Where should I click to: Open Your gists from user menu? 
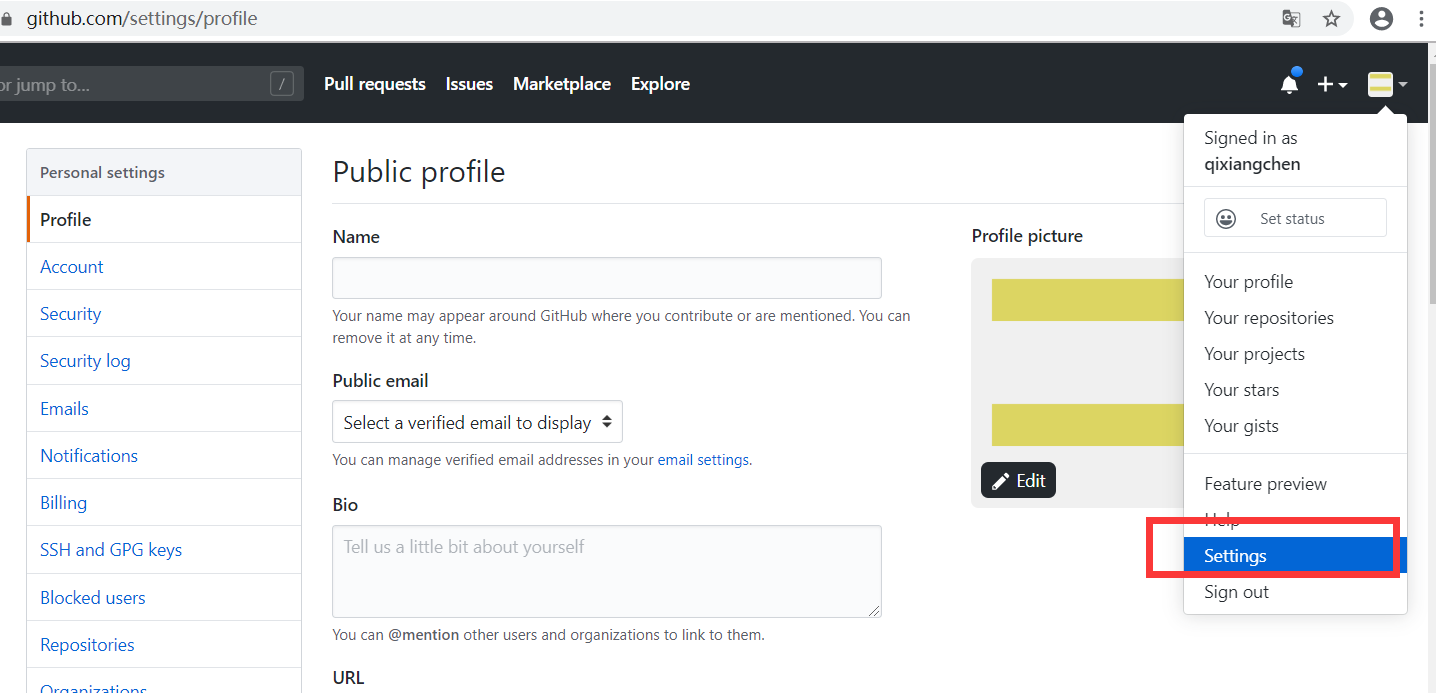point(1295,426)
